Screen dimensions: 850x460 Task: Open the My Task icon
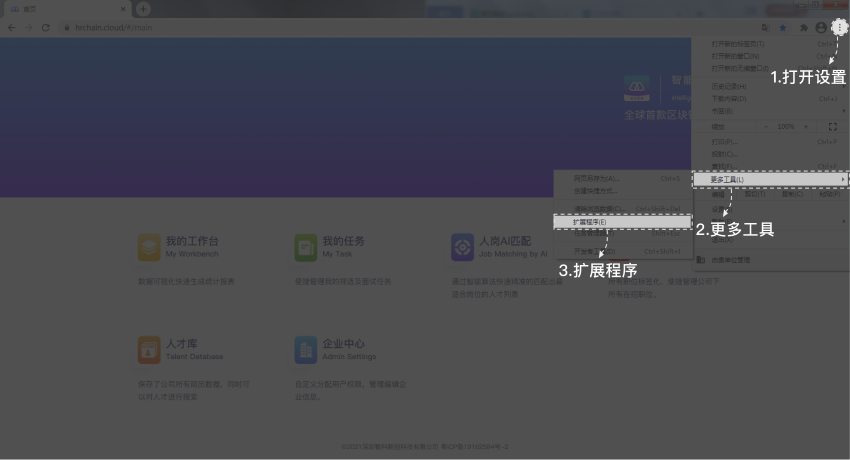pos(305,247)
